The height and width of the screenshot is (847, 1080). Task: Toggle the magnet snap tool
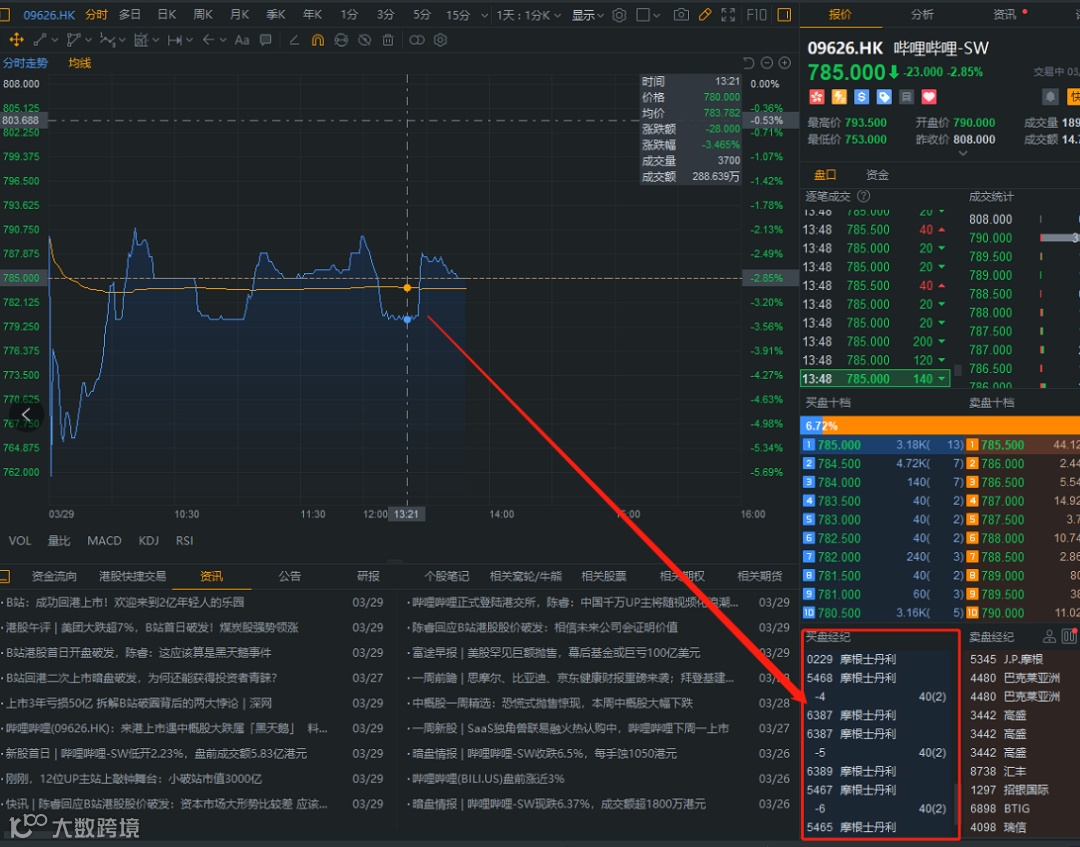318,41
